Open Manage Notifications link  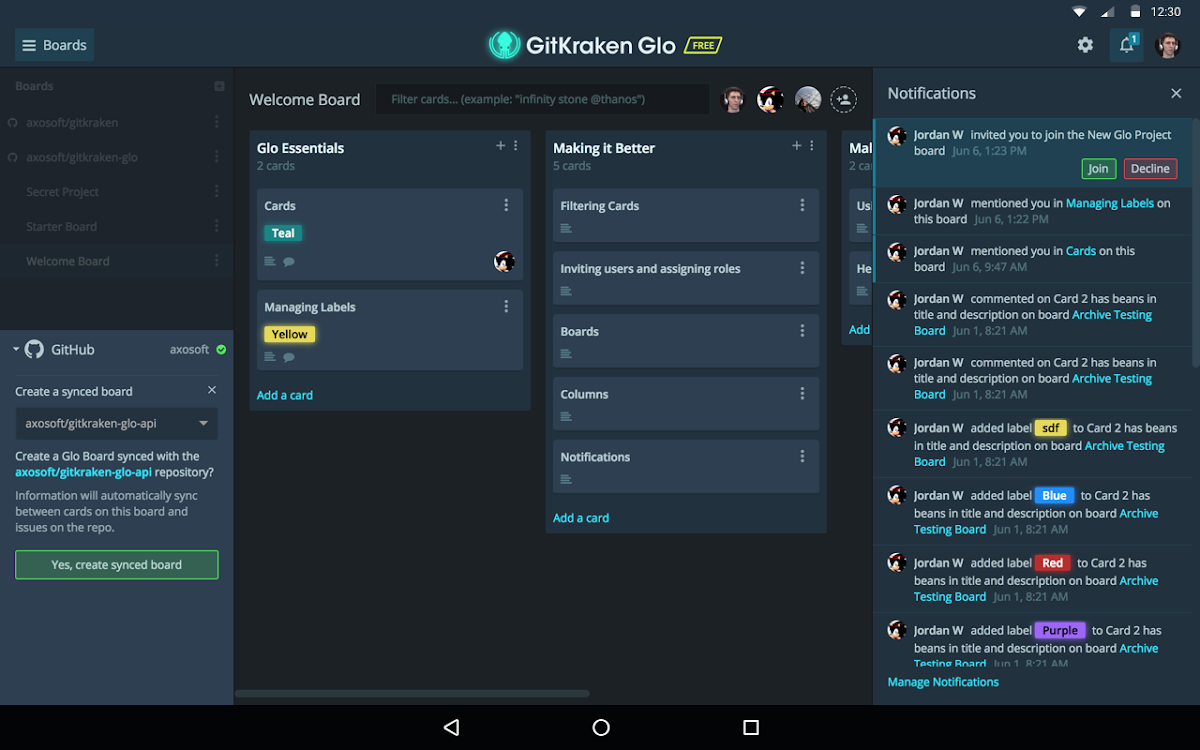pos(943,682)
